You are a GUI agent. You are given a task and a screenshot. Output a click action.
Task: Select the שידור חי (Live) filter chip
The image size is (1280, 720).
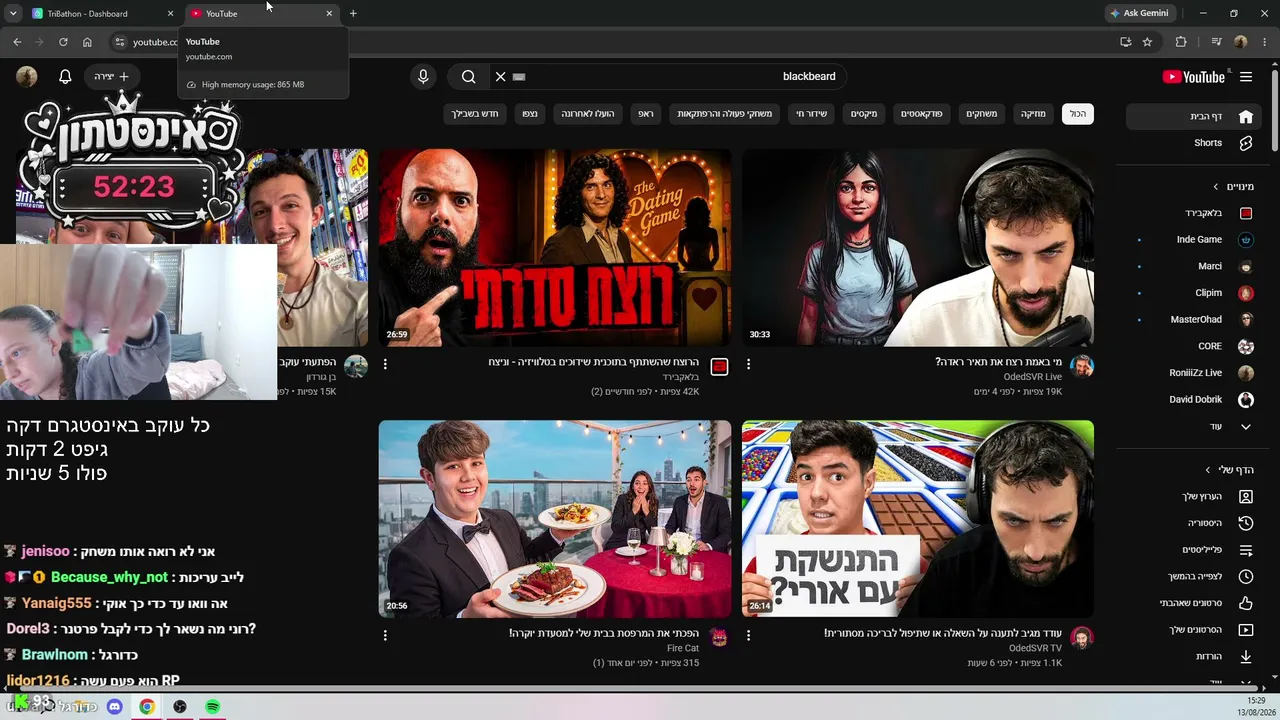(811, 114)
